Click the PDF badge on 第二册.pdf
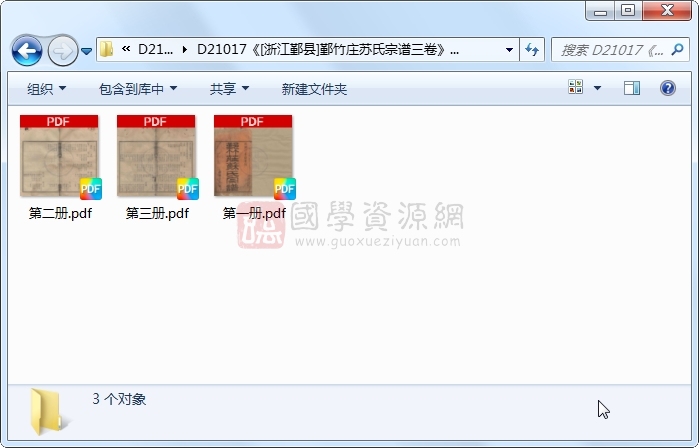This screenshot has width=699, height=448. (x=91, y=188)
